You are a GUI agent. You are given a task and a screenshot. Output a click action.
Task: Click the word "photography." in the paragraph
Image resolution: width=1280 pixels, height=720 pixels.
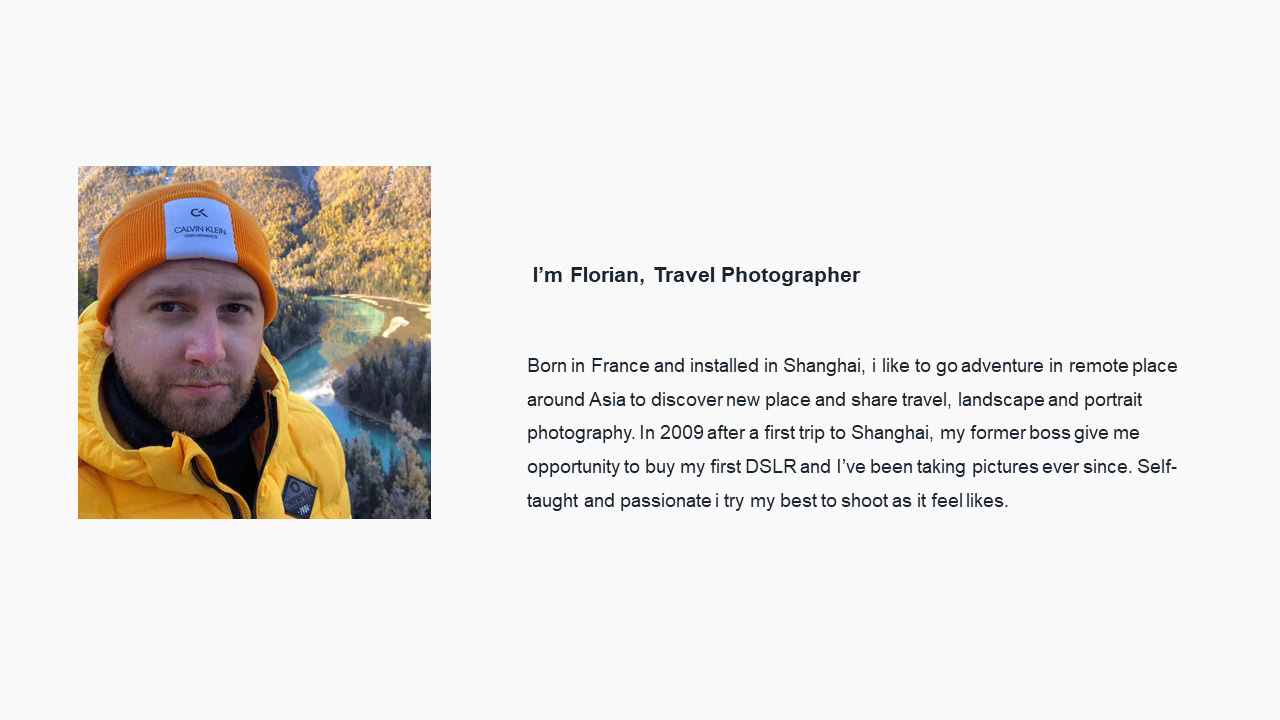(x=581, y=433)
